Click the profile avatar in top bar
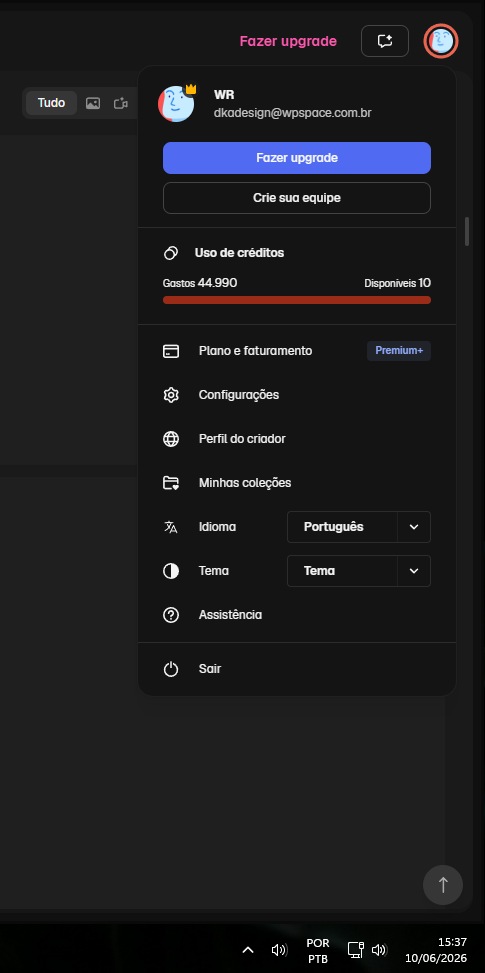The width and height of the screenshot is (485, 973). [441, 42]
